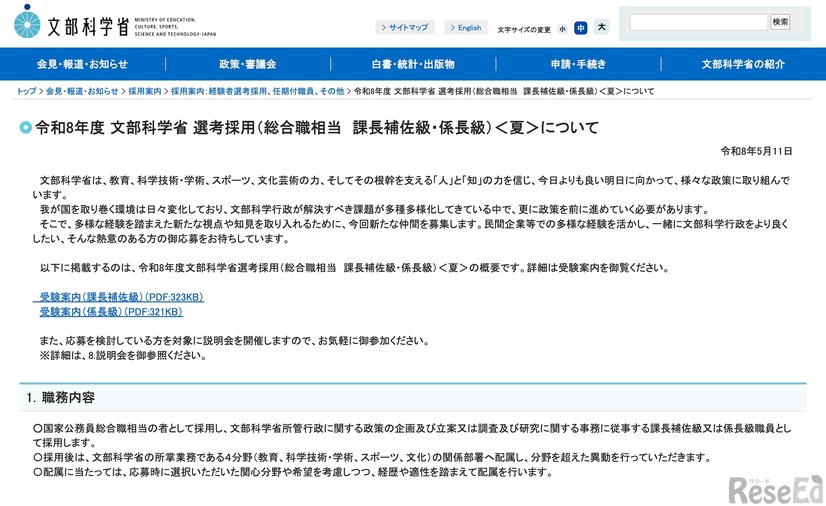Click the note ※詳細は、8.説明会を御参照ください。
The width and height of the screenshot is (826, 506).
click(123, 355)
